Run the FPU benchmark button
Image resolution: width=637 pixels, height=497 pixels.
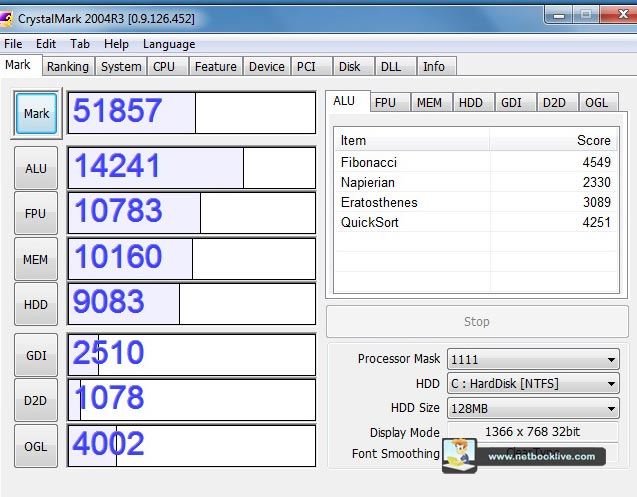(x=36, y=213)
